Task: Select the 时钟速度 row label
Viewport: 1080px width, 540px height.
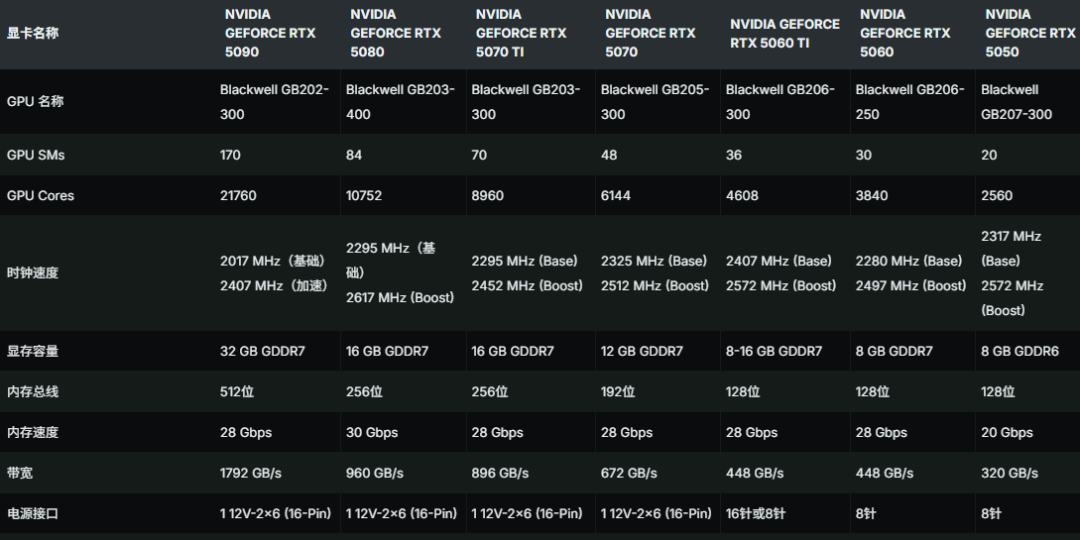Action: pyautogui.click(x=33, y=273)
